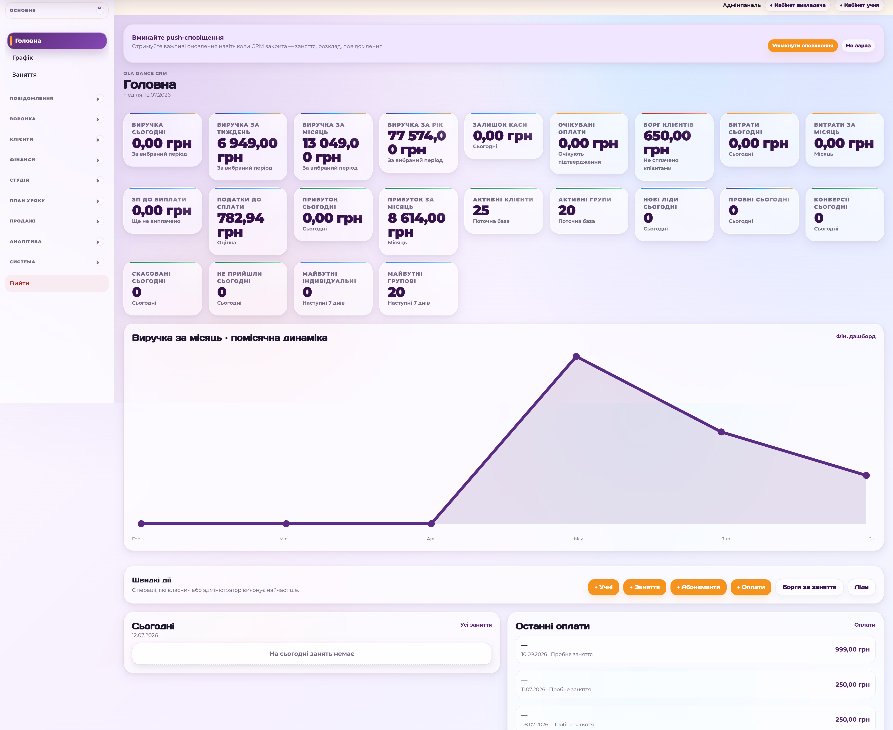This screenshot has width=893, height=730.
Task: Open the ПРИБУТОК ЗА МІСЯЦЬ card
Action: tap(418, 221)
